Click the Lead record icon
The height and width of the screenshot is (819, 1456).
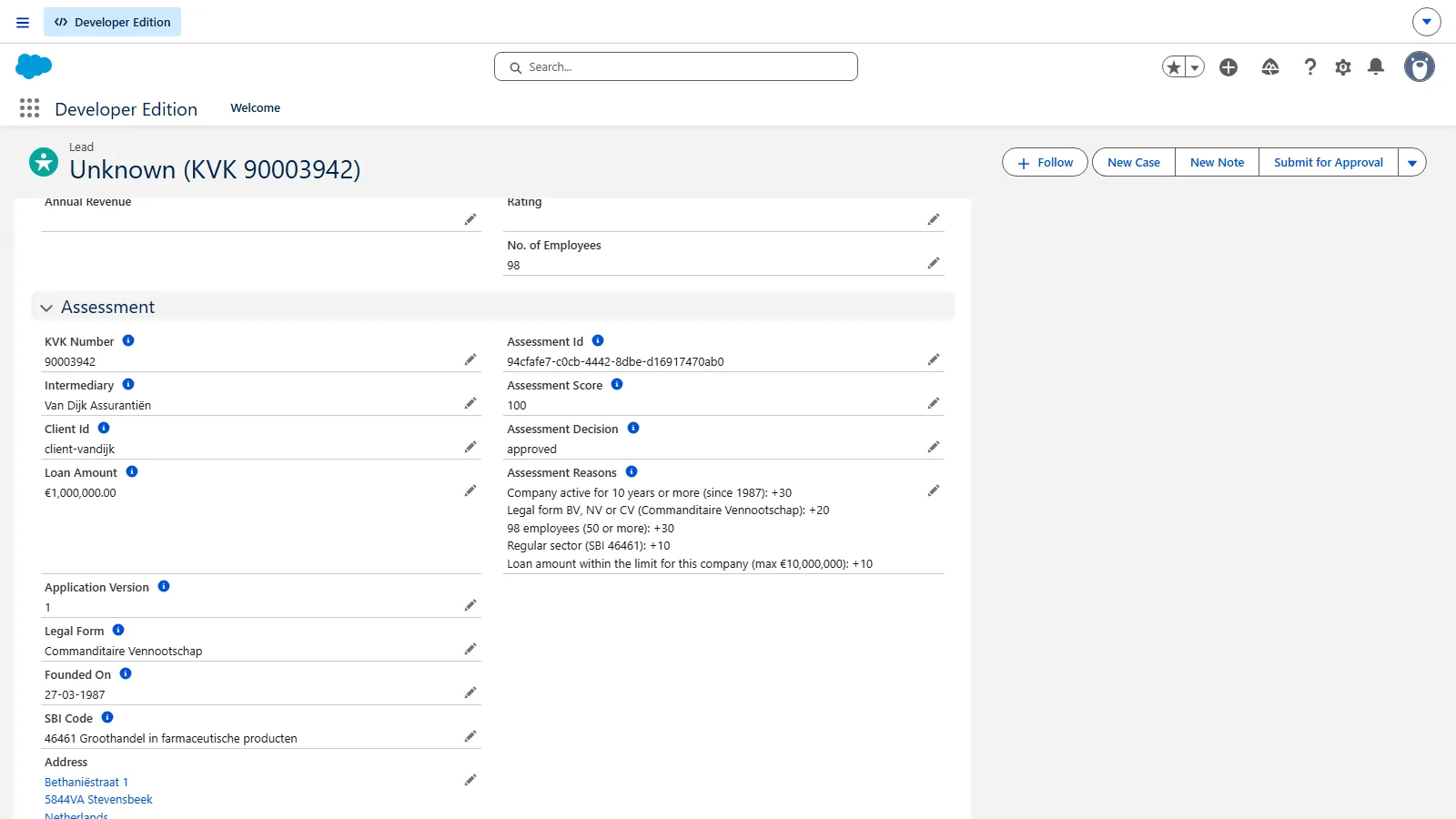pyautogui.click(x=44, y=162)
